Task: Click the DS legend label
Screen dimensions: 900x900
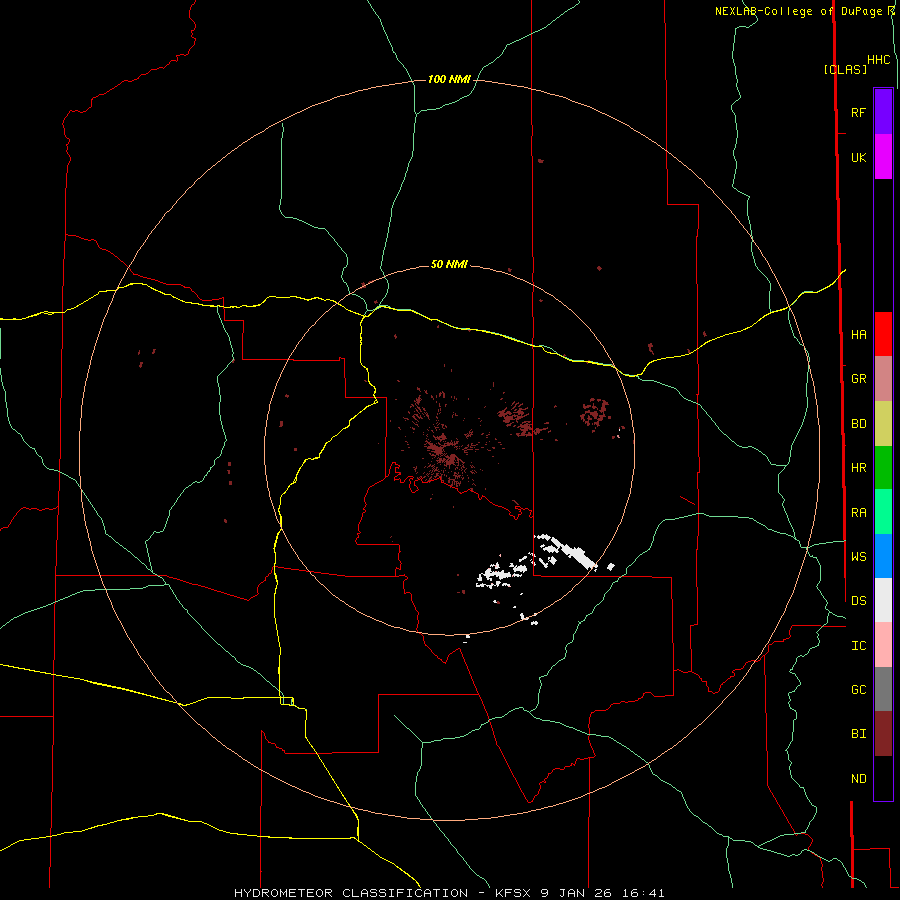Action: (x=858, y=601)
